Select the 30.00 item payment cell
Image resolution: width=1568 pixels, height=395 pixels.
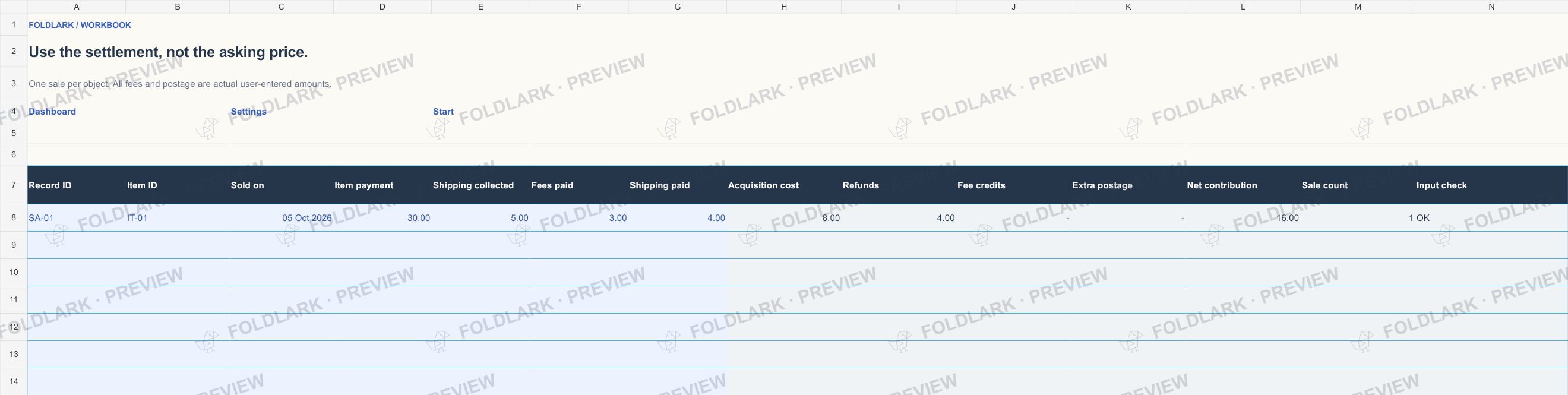tap(382, 218)
